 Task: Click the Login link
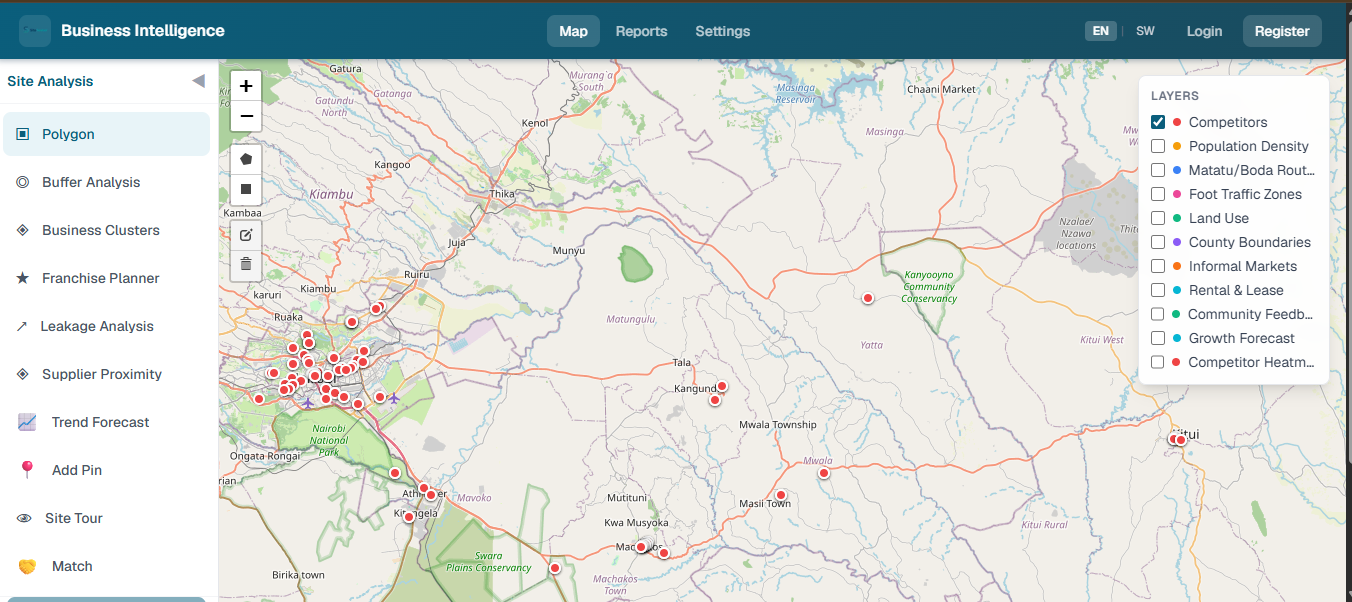pyautogui.click(x=1204, y=31)
